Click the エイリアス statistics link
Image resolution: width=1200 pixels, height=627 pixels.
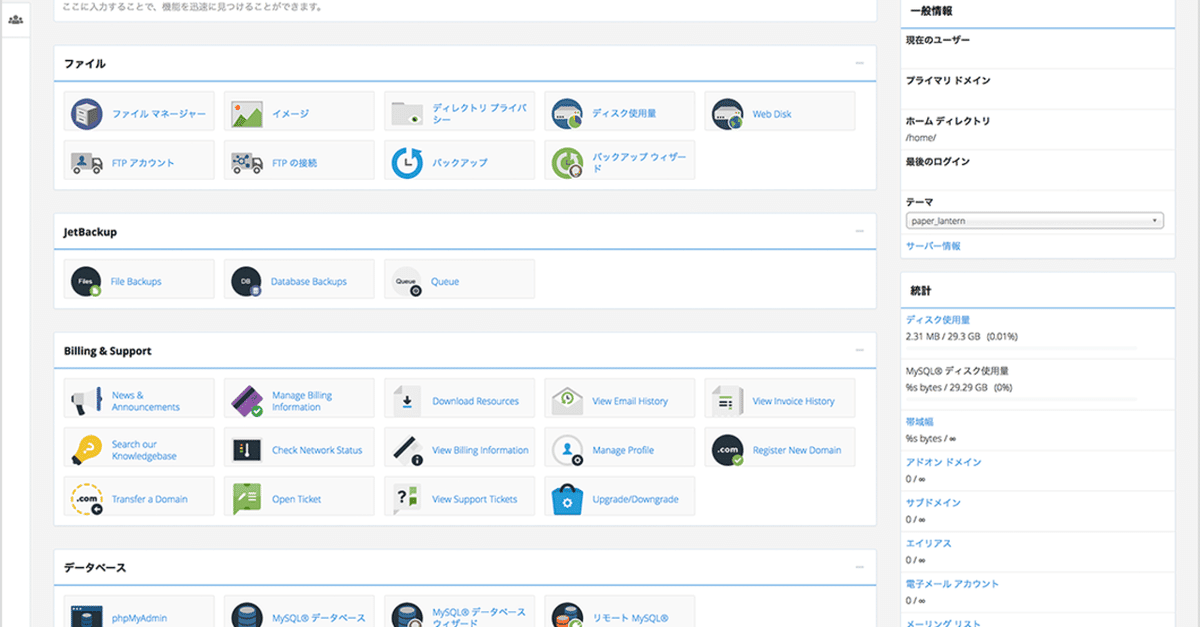(928, 543)
